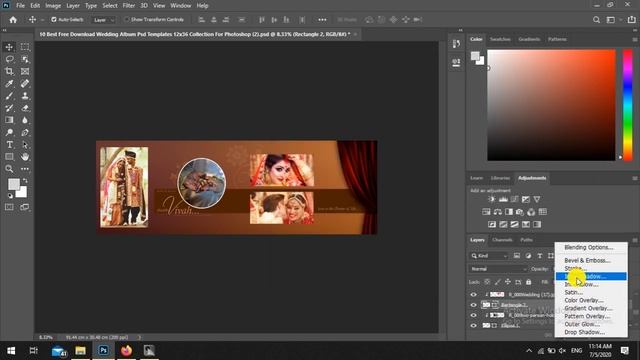
Task: Open the Edit Toolbar ellipsis
Action: tap(25, 169)
